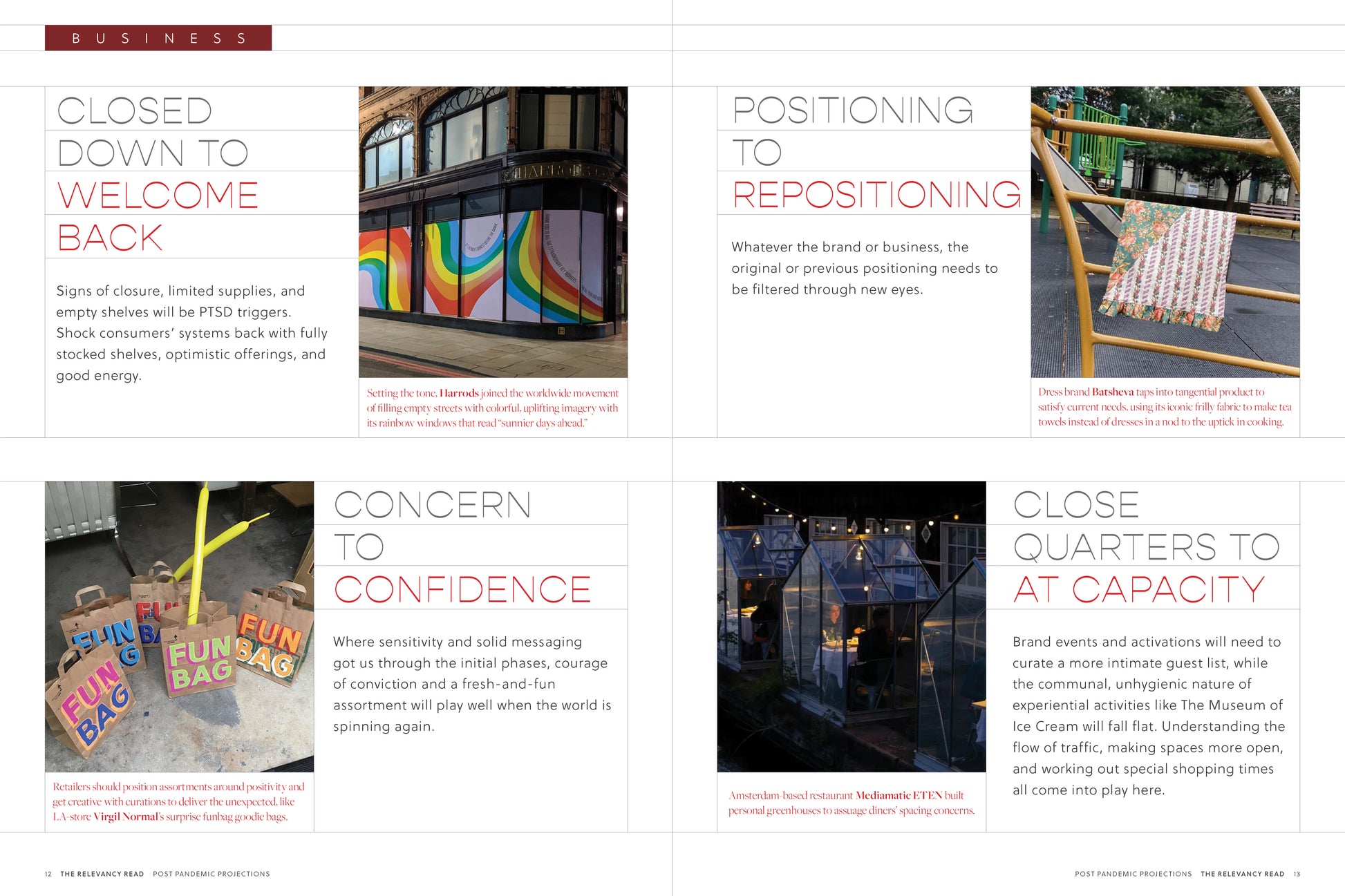Click page number 13 in footer
Viewport: 1345px width, 896px height.
1297,874
